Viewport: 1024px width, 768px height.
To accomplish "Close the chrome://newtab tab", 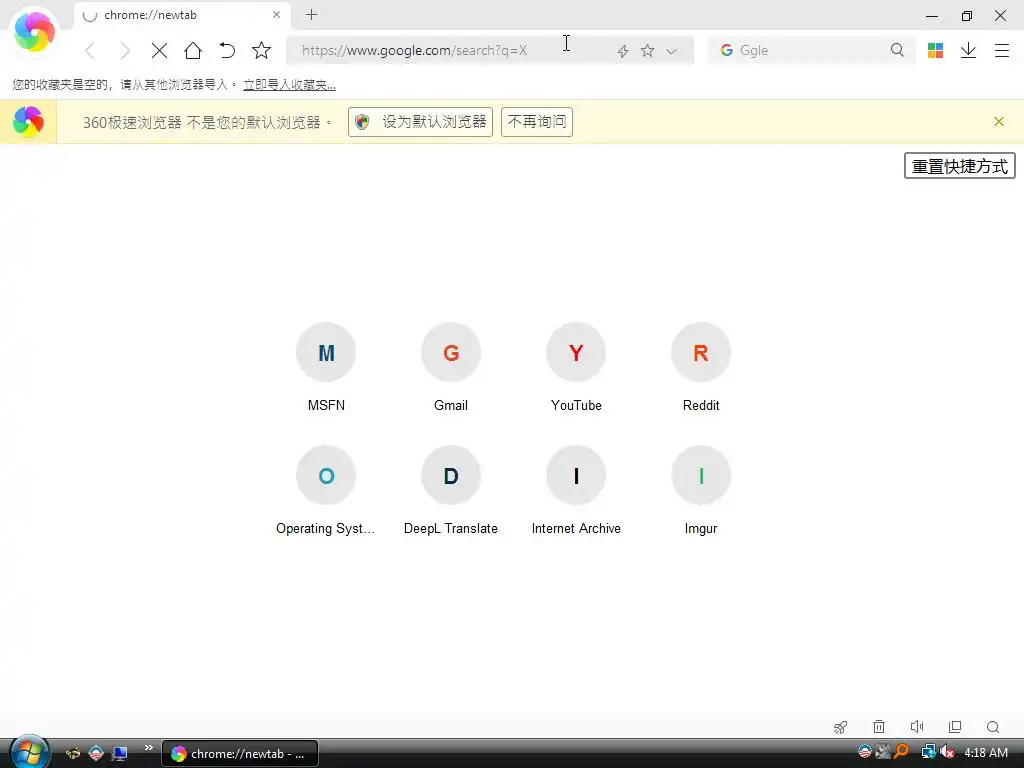I will 276,14.
